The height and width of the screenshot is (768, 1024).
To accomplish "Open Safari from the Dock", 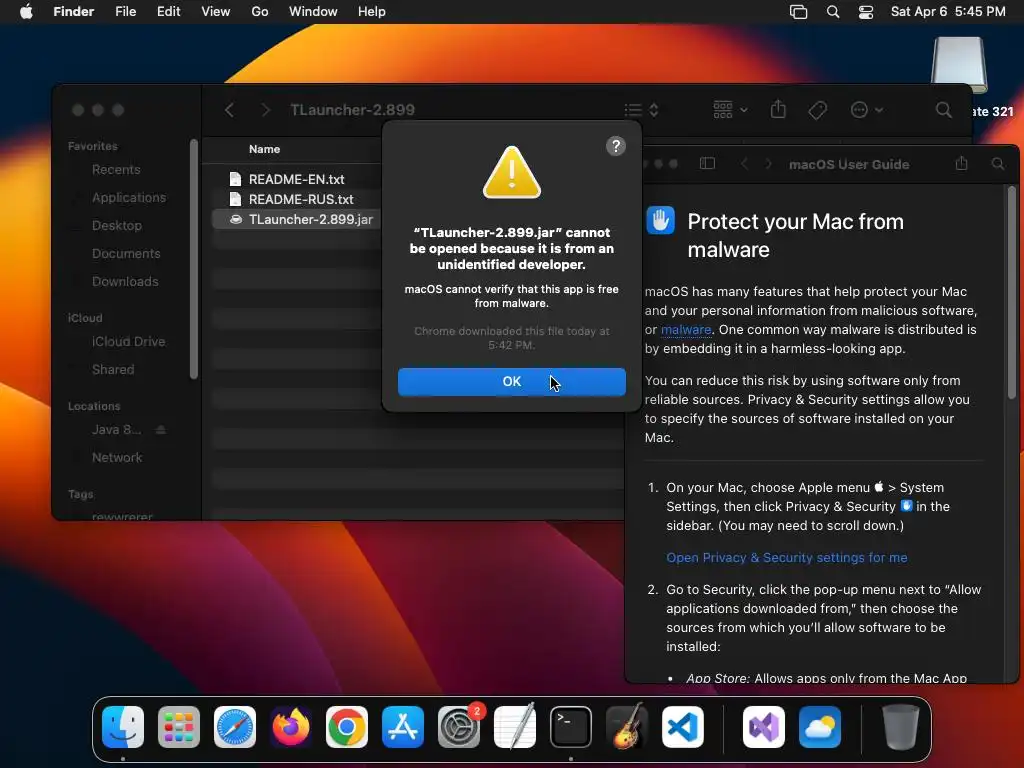I will 234,727.
